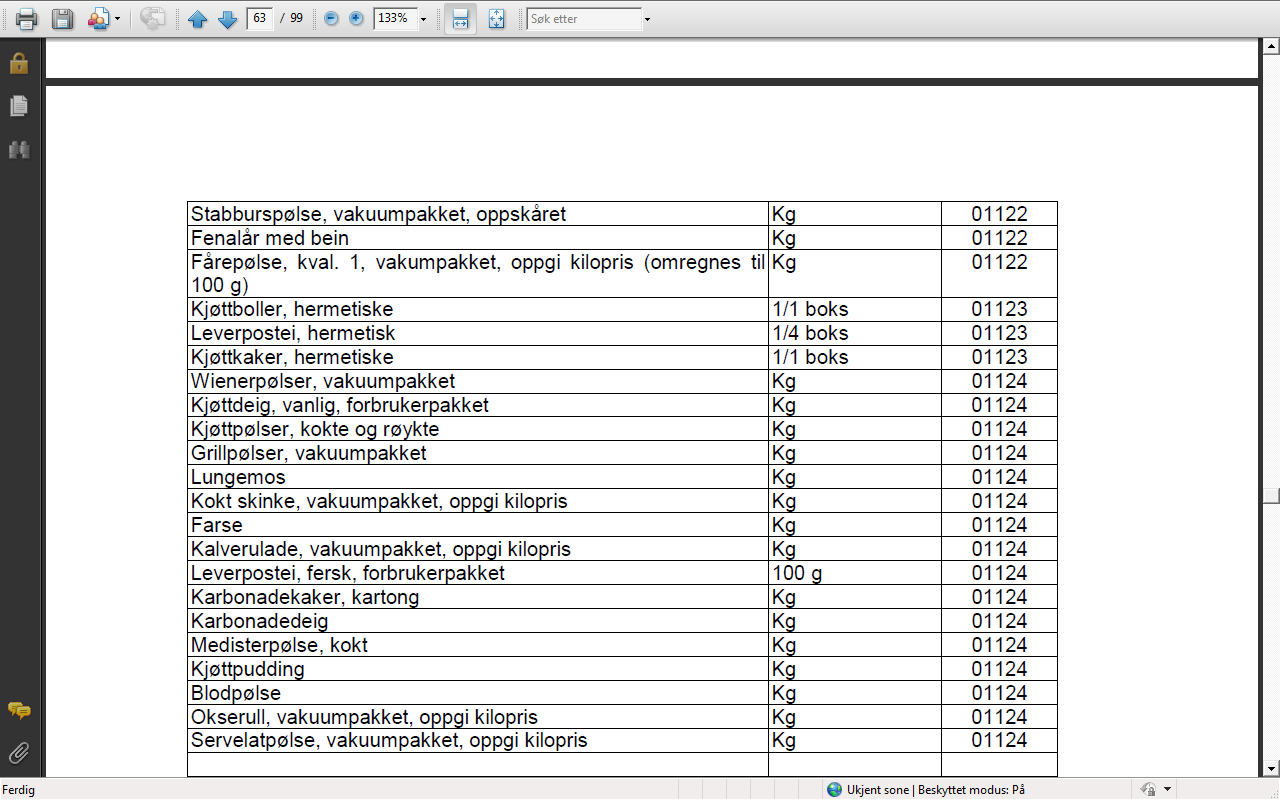1280x800 pixels.
Task: Click 'Leverpostei, fersk, forbrukerpakket' cell
Action: coord(478,573)
